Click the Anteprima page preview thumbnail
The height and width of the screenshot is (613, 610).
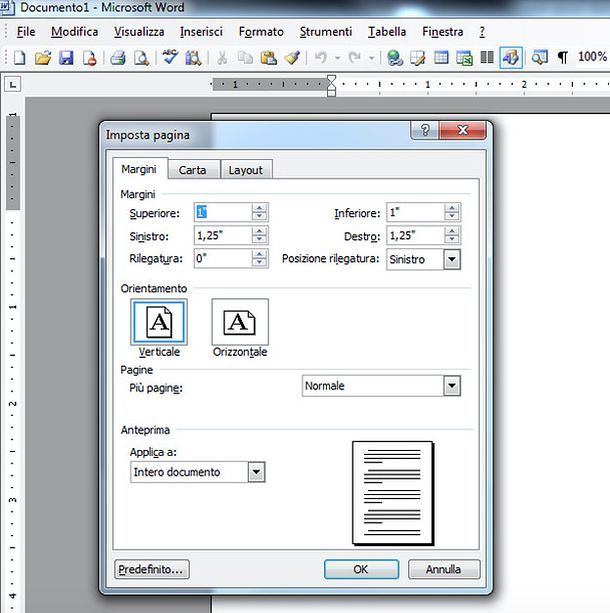click(393, 493)
